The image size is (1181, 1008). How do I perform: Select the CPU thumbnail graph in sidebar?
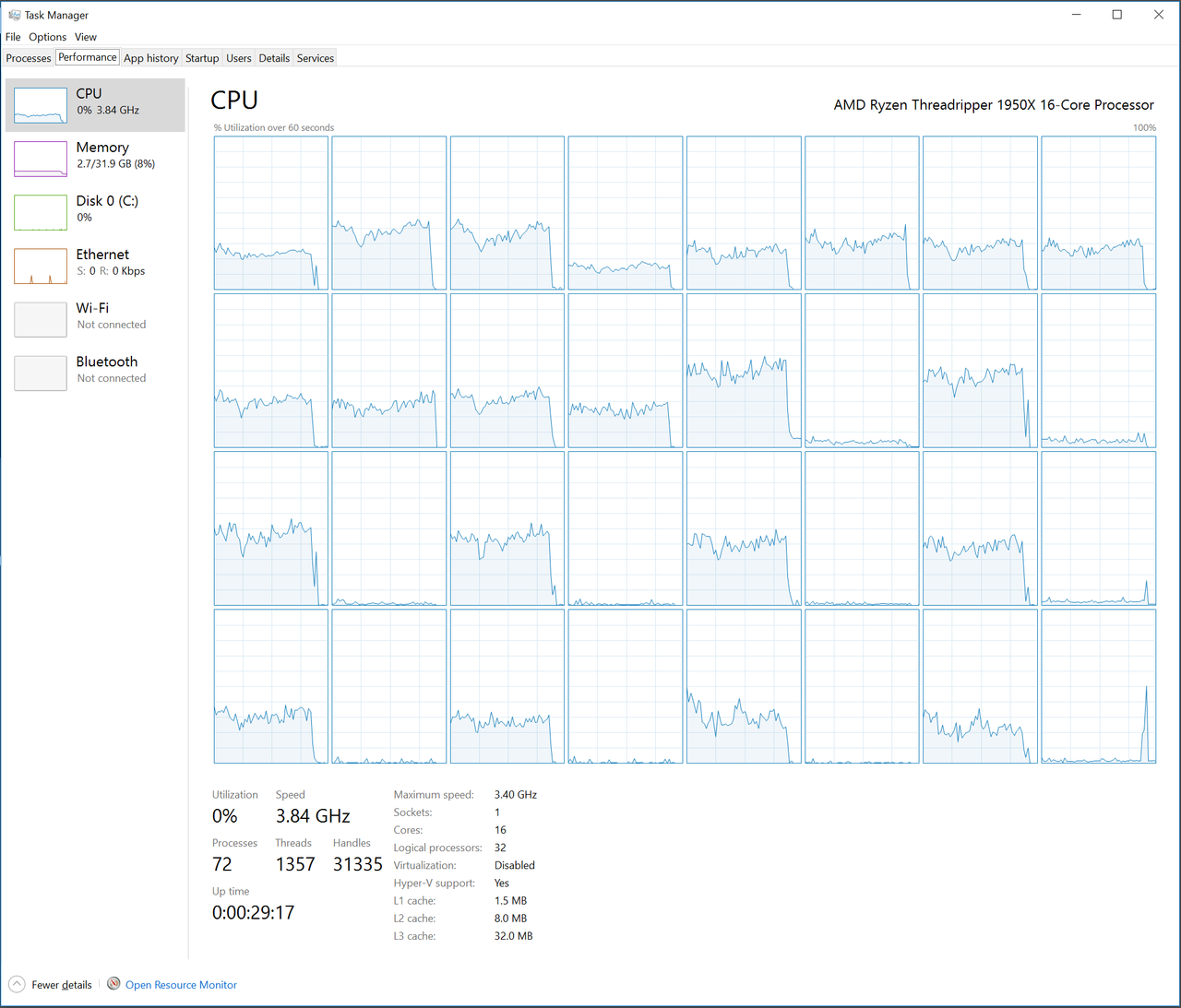click(41, 105)
